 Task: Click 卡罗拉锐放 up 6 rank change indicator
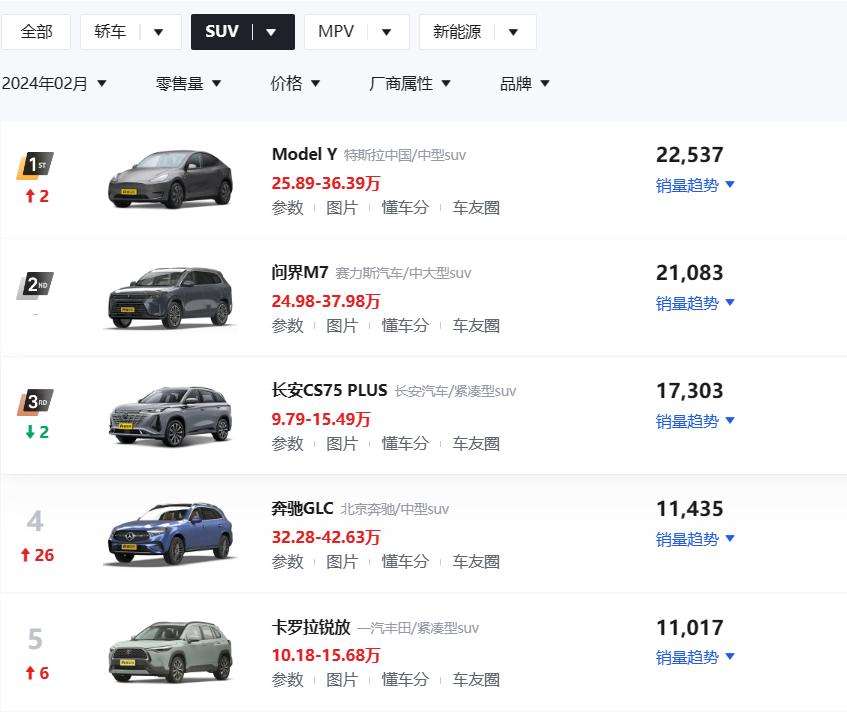point(37,673)
